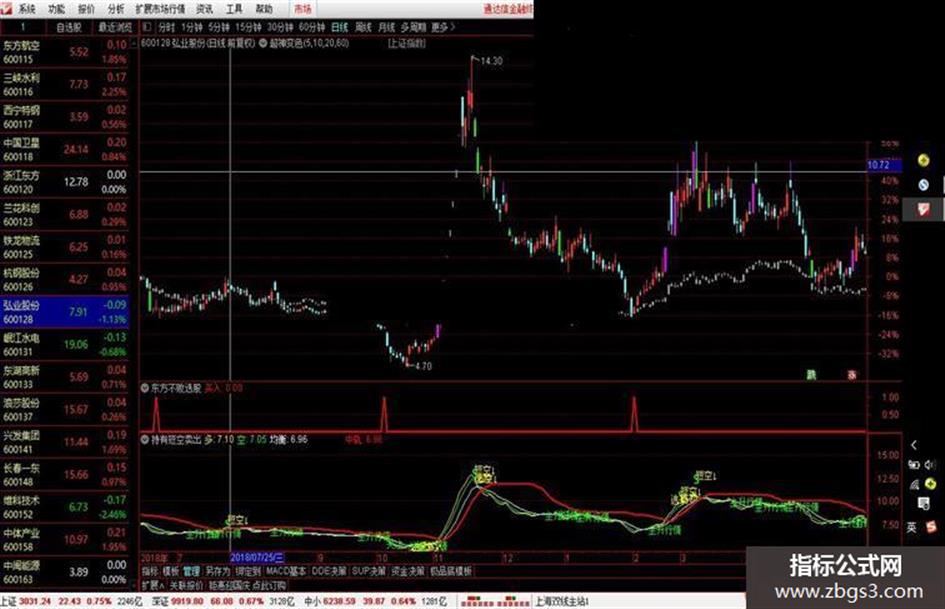The height and width of the screenshot is (609, 945).
Task: Select stock row 兴发集团 600141
Action: [64, 443]
